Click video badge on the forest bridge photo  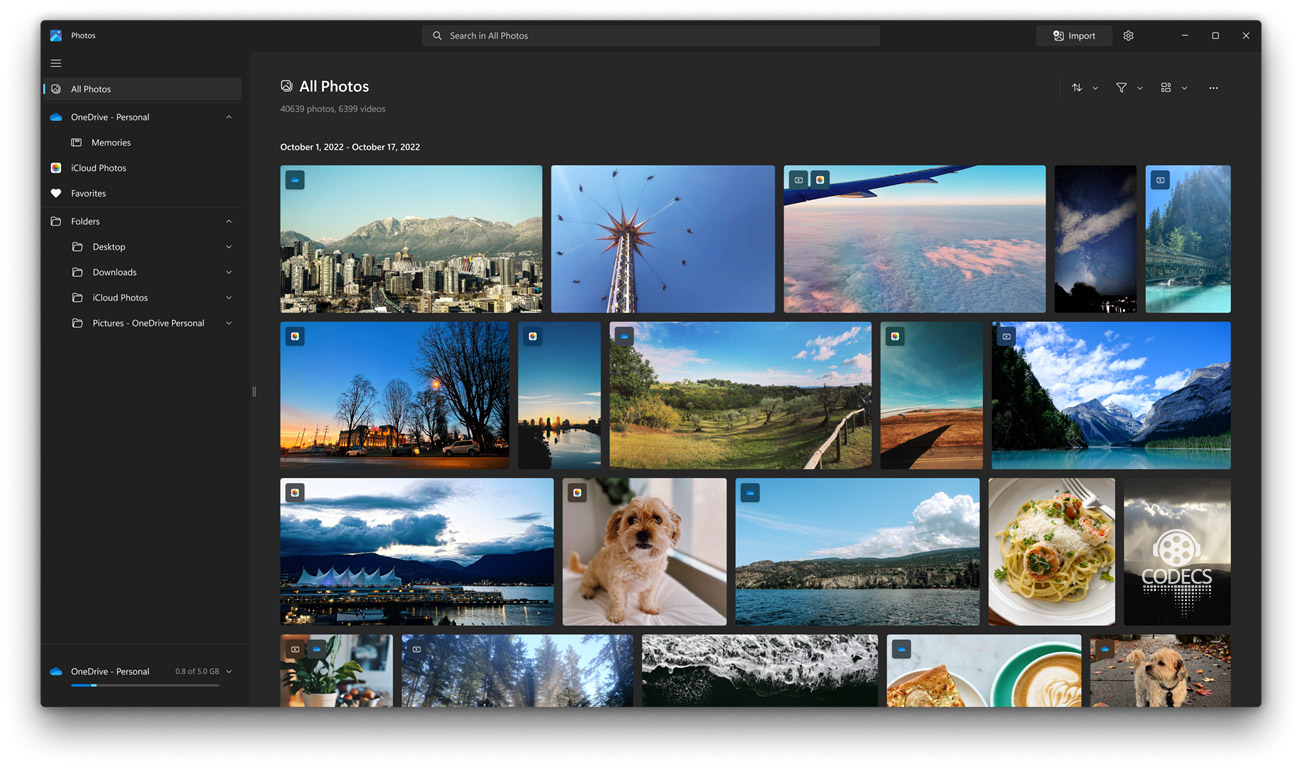(1160, 180)
